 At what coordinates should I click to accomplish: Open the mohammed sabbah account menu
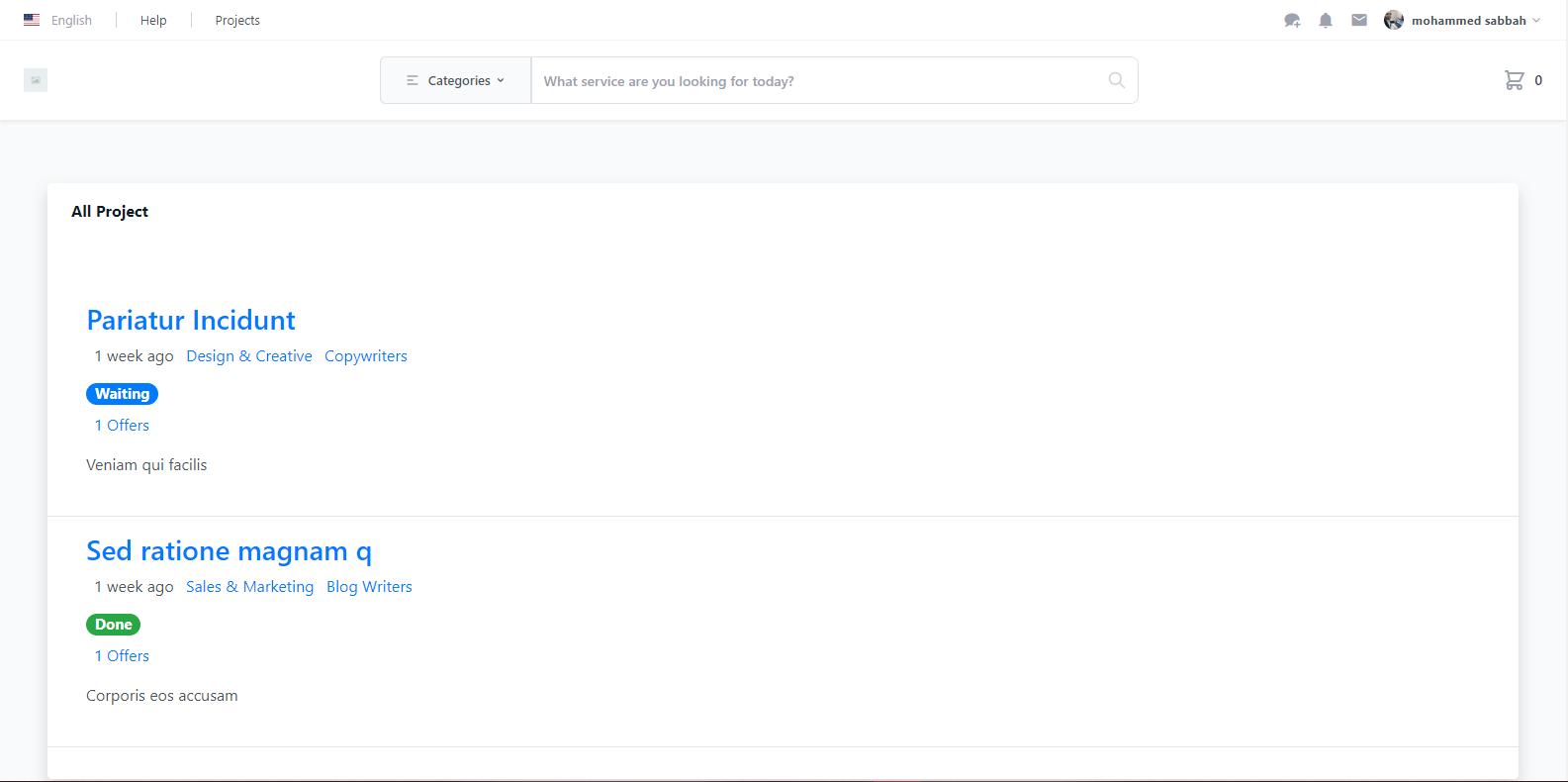click(x=1468, y=21)
